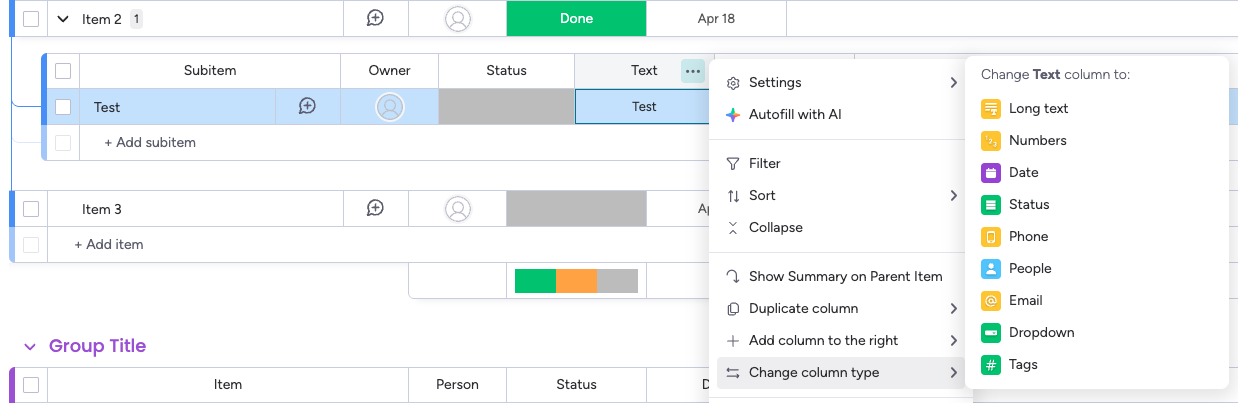Tick the Item 2 row checkbox
1238x403 pixels.
(x=31, y=18)
